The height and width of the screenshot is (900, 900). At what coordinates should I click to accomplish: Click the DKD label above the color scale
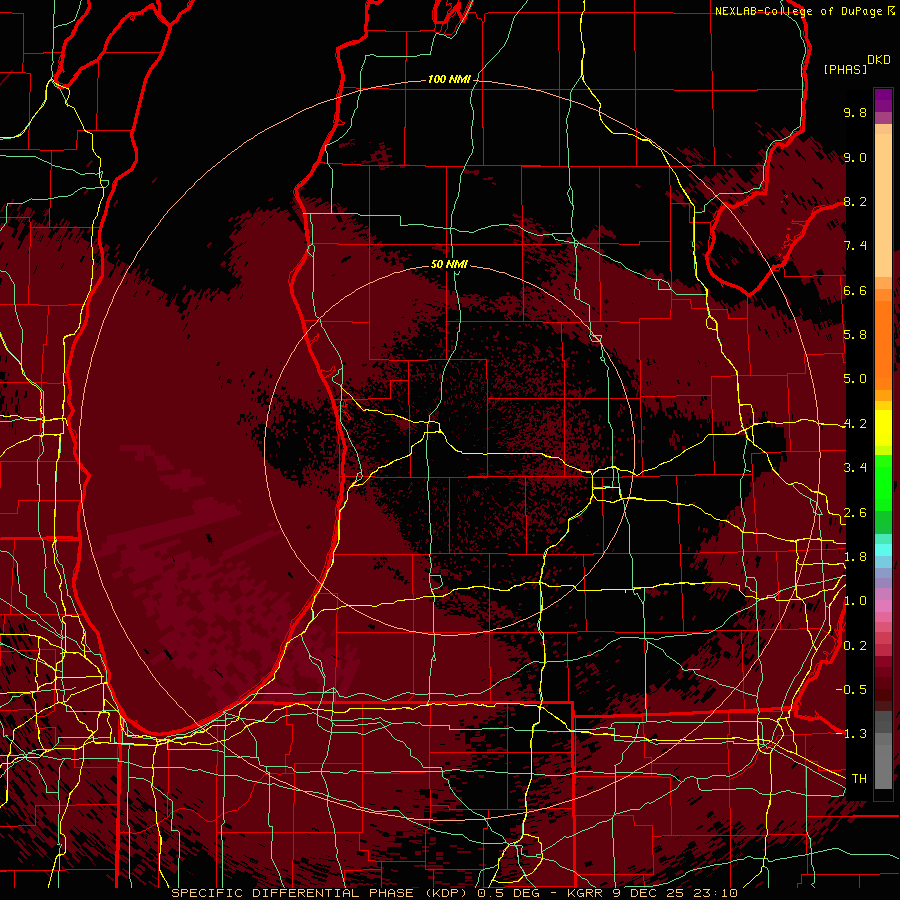[x=879, y=60]
